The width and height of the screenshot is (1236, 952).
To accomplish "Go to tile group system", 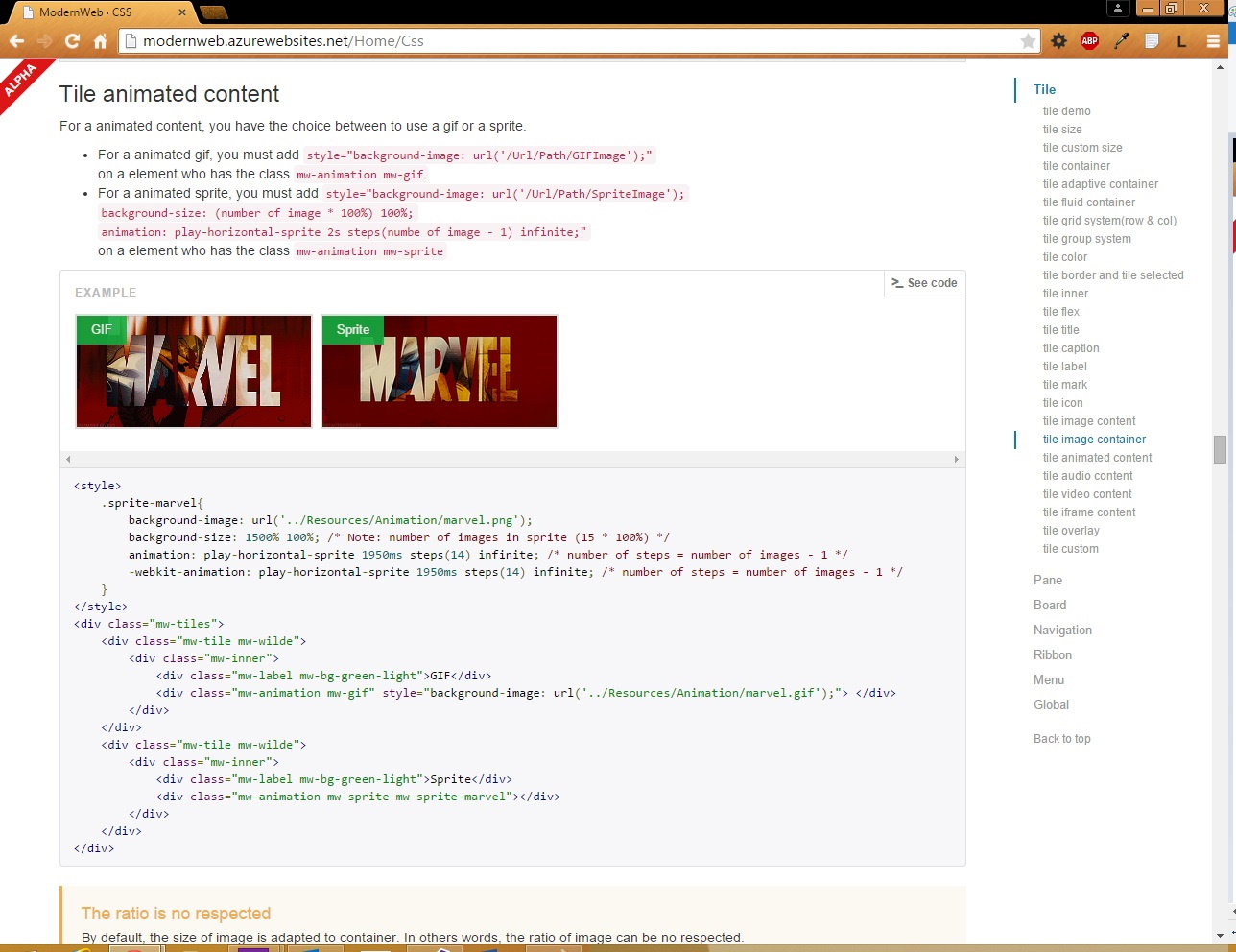I will 1087,239.
